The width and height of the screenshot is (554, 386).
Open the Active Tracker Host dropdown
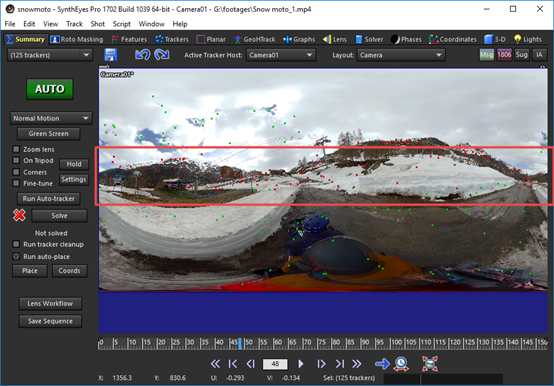(281, 55)
